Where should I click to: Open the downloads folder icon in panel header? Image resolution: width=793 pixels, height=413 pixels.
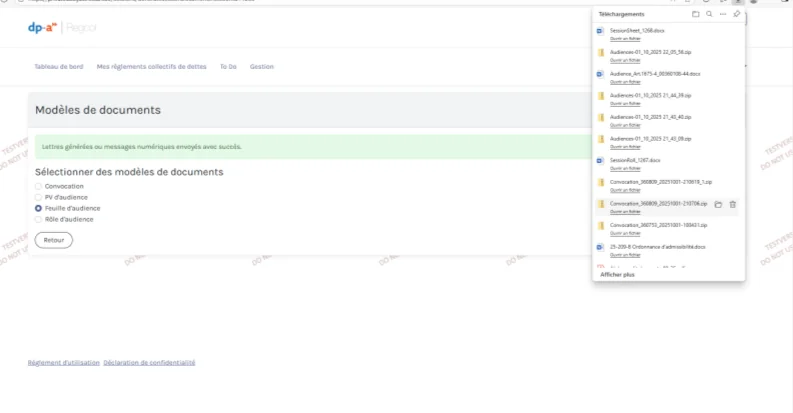[696, 15]
